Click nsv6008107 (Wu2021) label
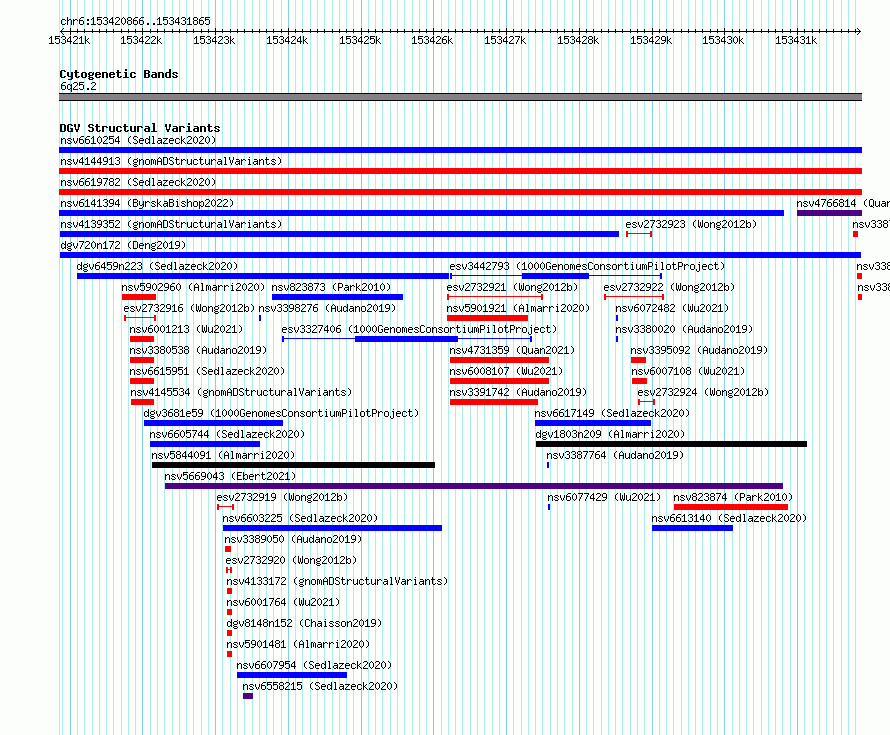Viewport: 890px width, 735px height. (506, 371)
